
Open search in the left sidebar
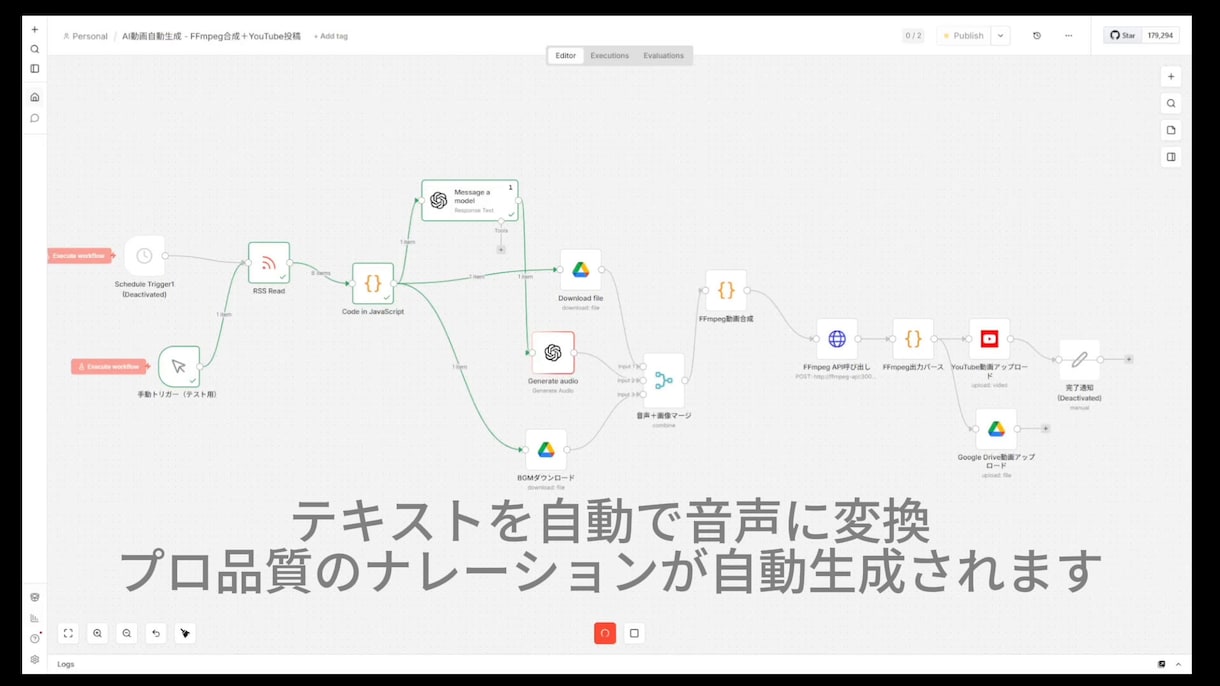[35, 49]
